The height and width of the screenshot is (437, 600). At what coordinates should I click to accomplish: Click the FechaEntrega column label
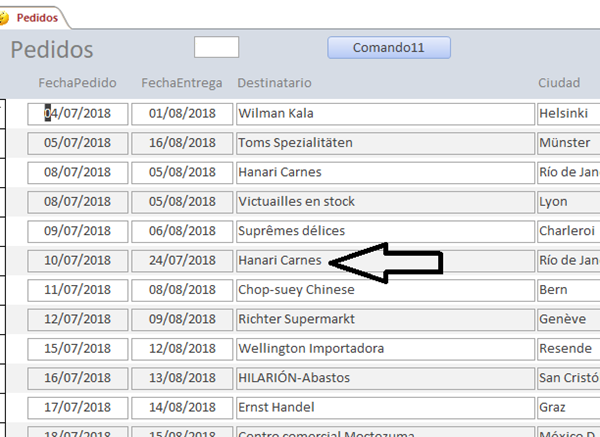tap(182, 83)
